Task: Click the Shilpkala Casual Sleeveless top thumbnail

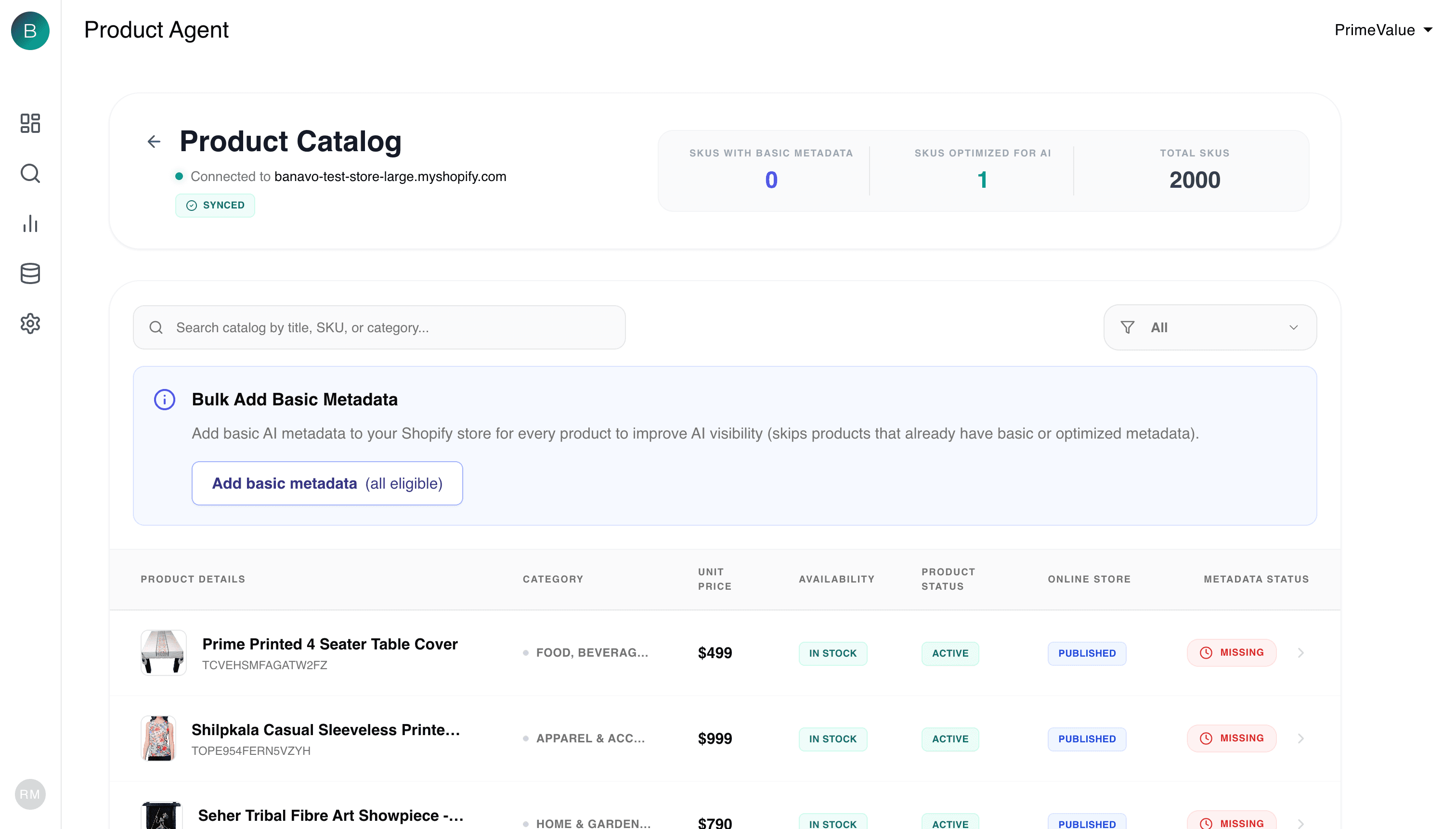Action: point(158,738)
